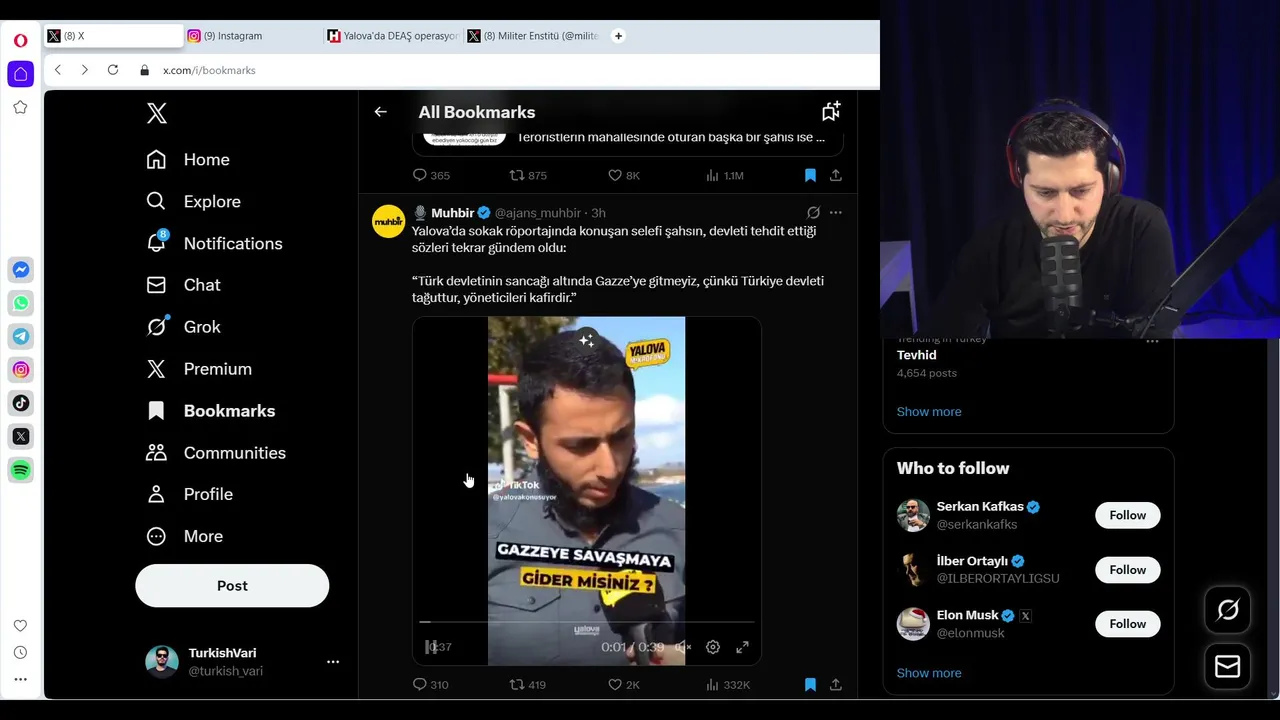Click add bookmark folder icon
The height and width of the screenshot is (720, 1280).
(831, 111)
